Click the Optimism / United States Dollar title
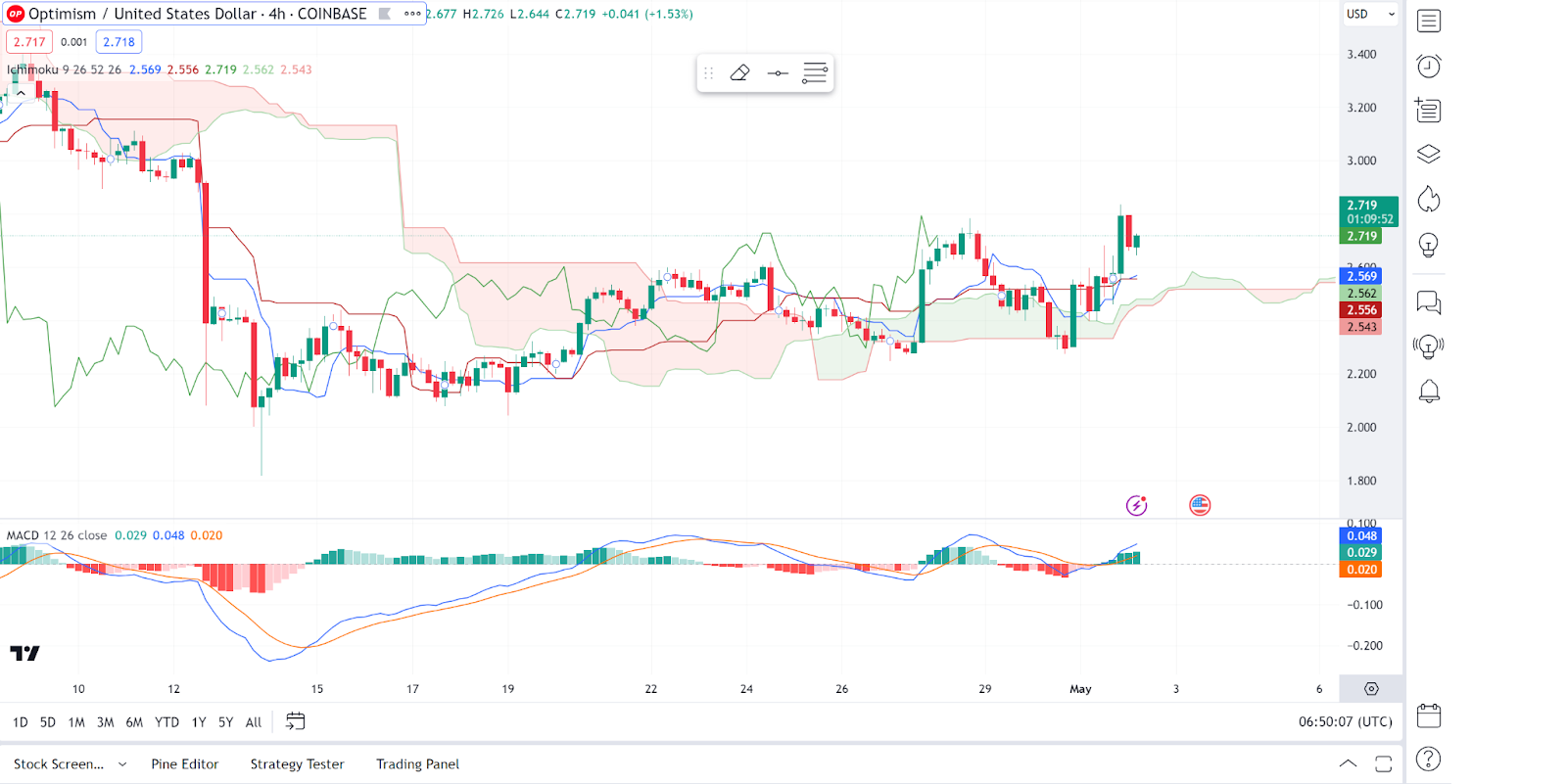Viewport: 1567px width, 784px height. click(142, 14)
